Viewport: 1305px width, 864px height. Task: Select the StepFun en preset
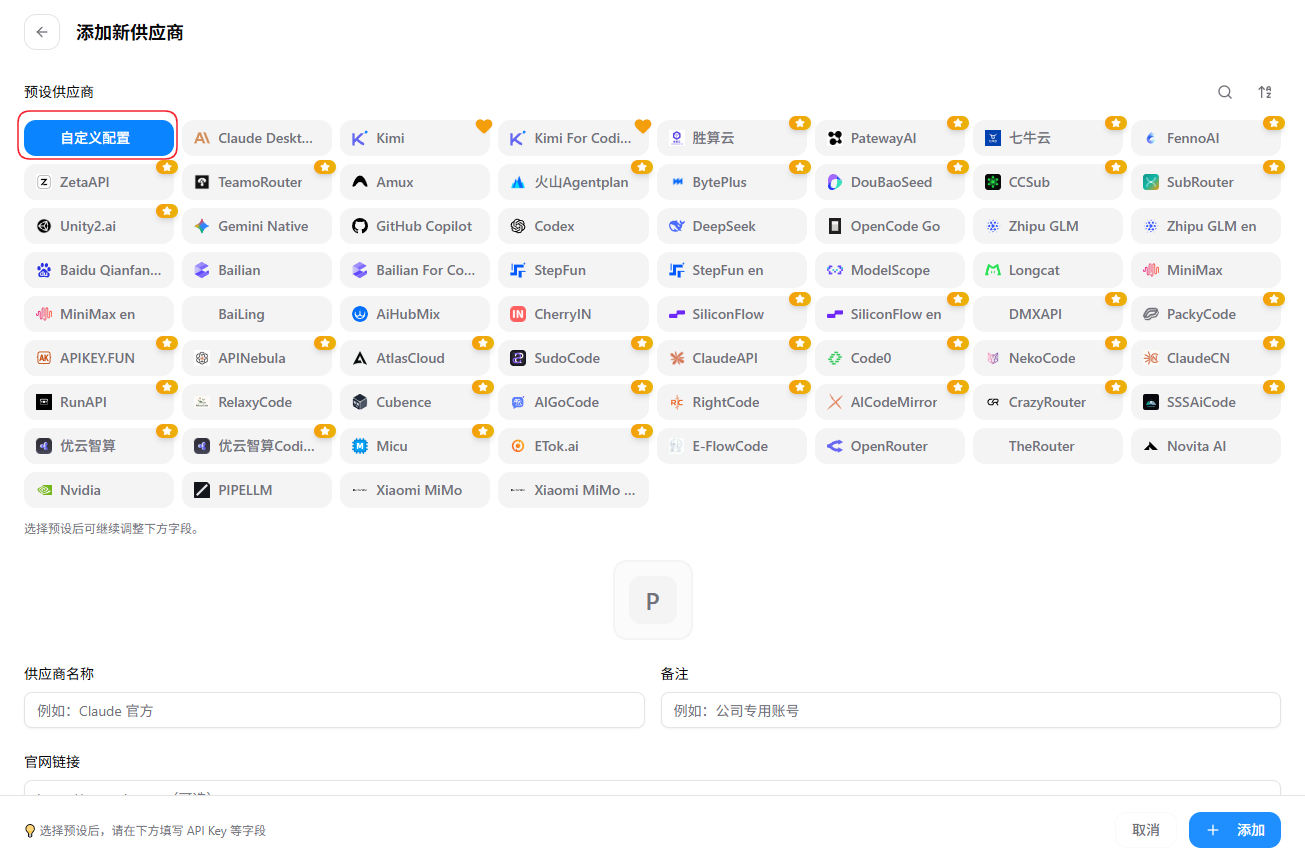(732, 270)
